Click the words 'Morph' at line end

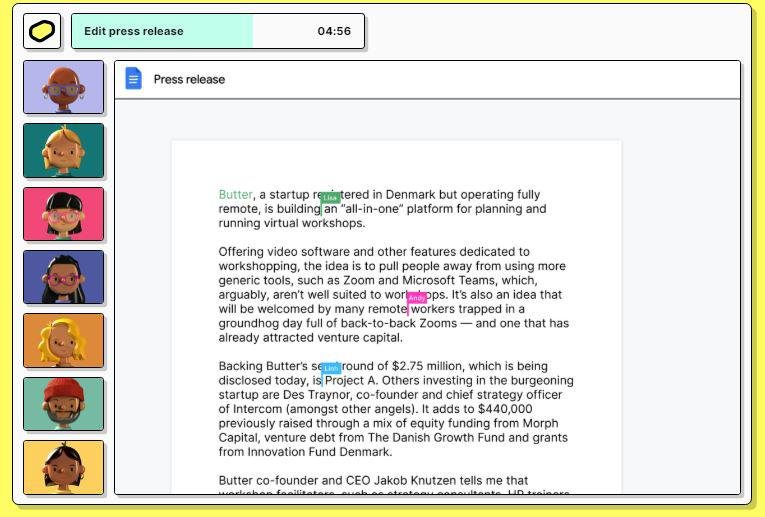540,423
